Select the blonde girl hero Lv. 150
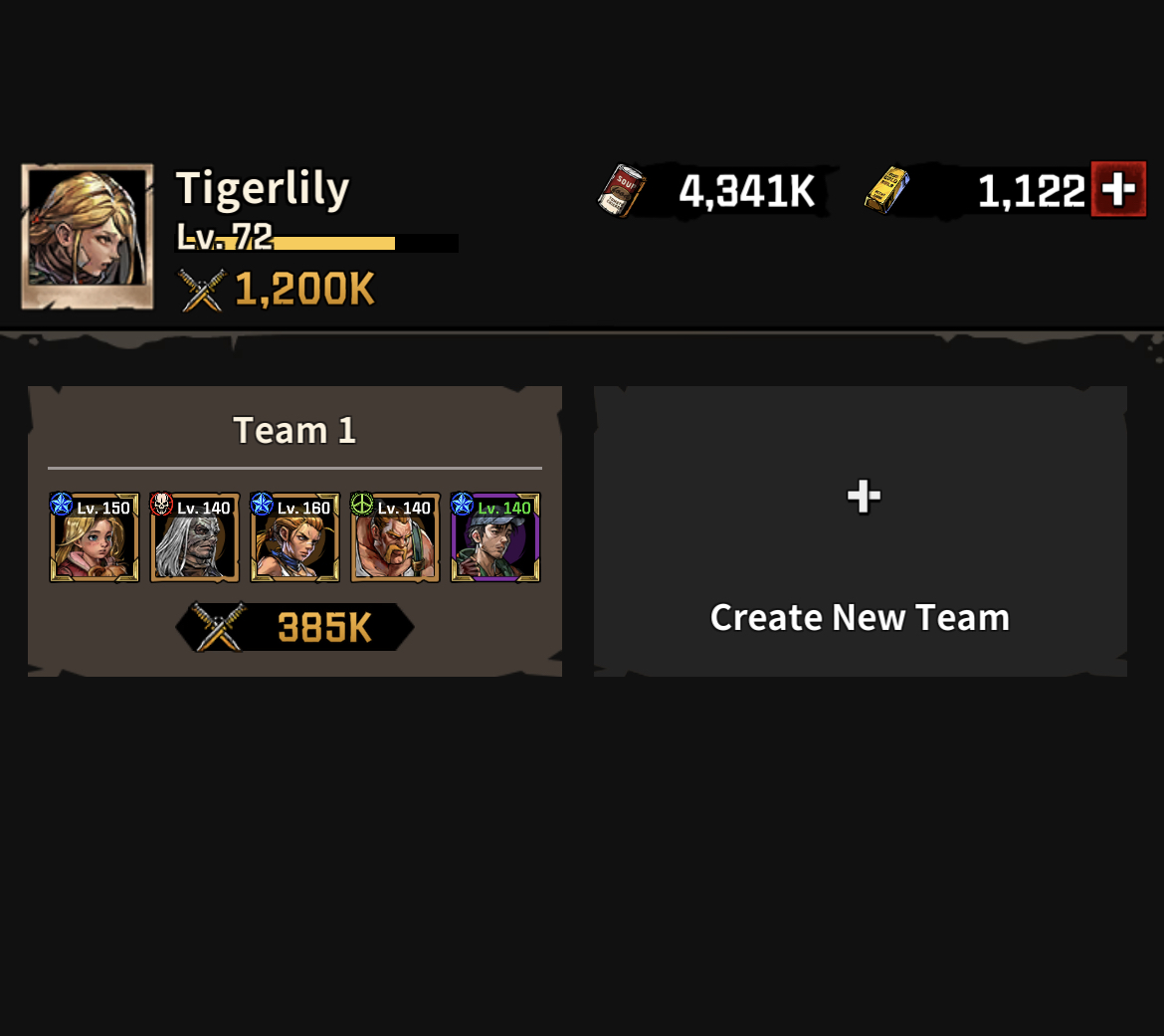 pyautogui.click(x=95, y=537)
